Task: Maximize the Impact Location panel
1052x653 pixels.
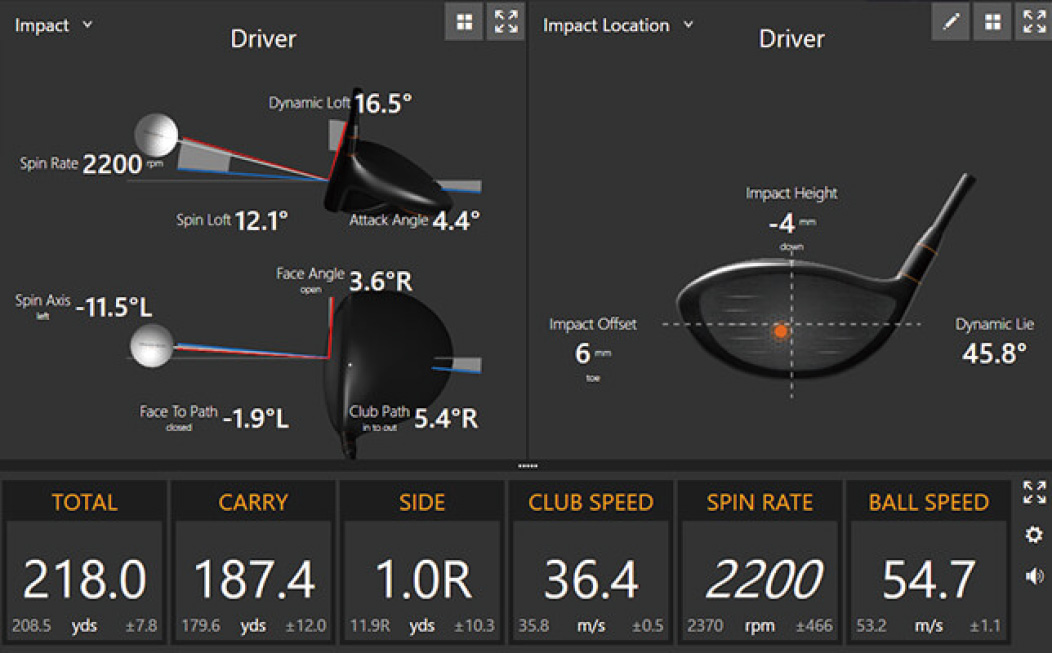Action: [x=1034, y=22]
